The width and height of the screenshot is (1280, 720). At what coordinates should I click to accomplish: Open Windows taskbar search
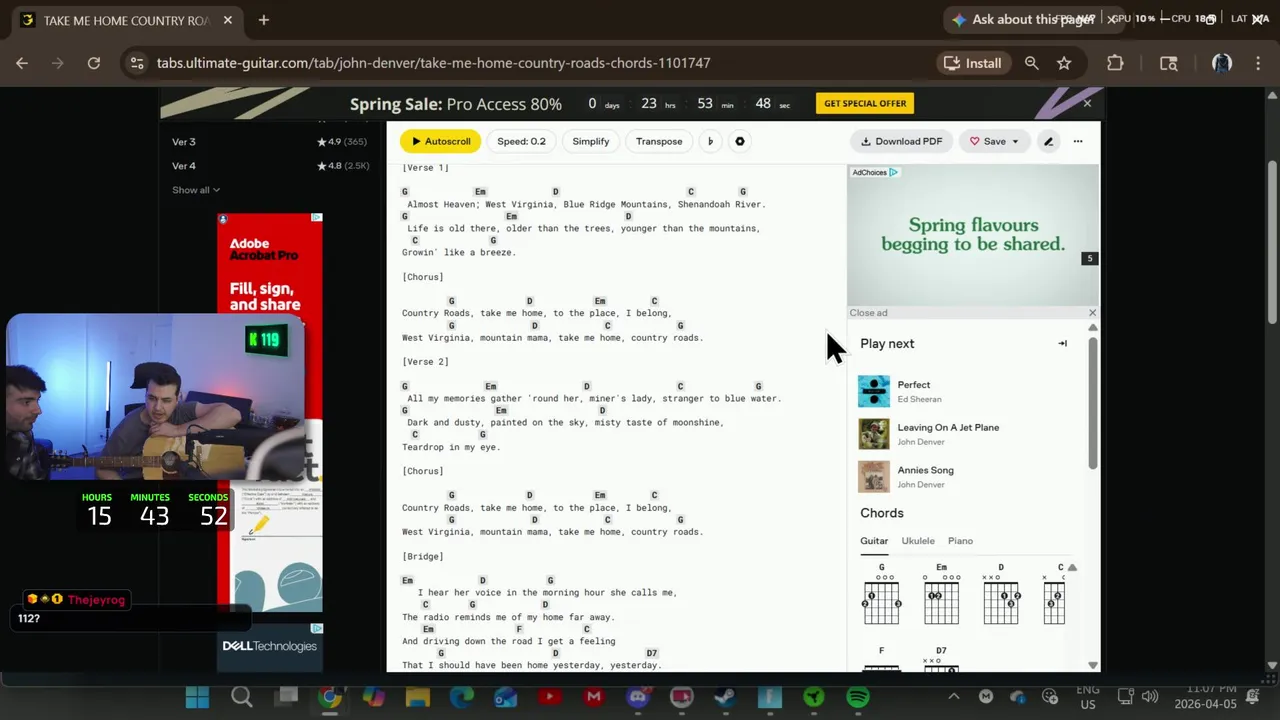pyautogui.click(x=241, y=697)
